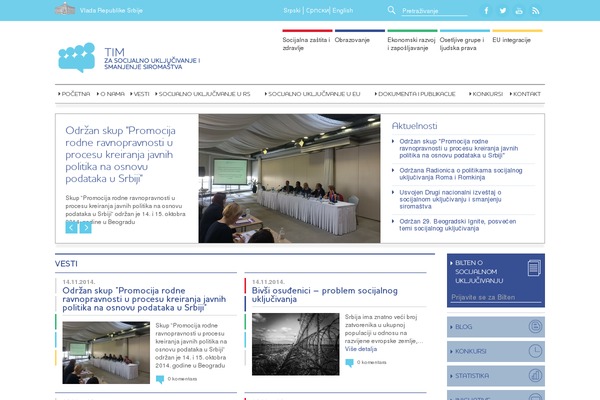Open Aktuelnosti item Usvojen Drugi nacionalni izveštaj
Viewport: 600px width, 400px height.
450,199
